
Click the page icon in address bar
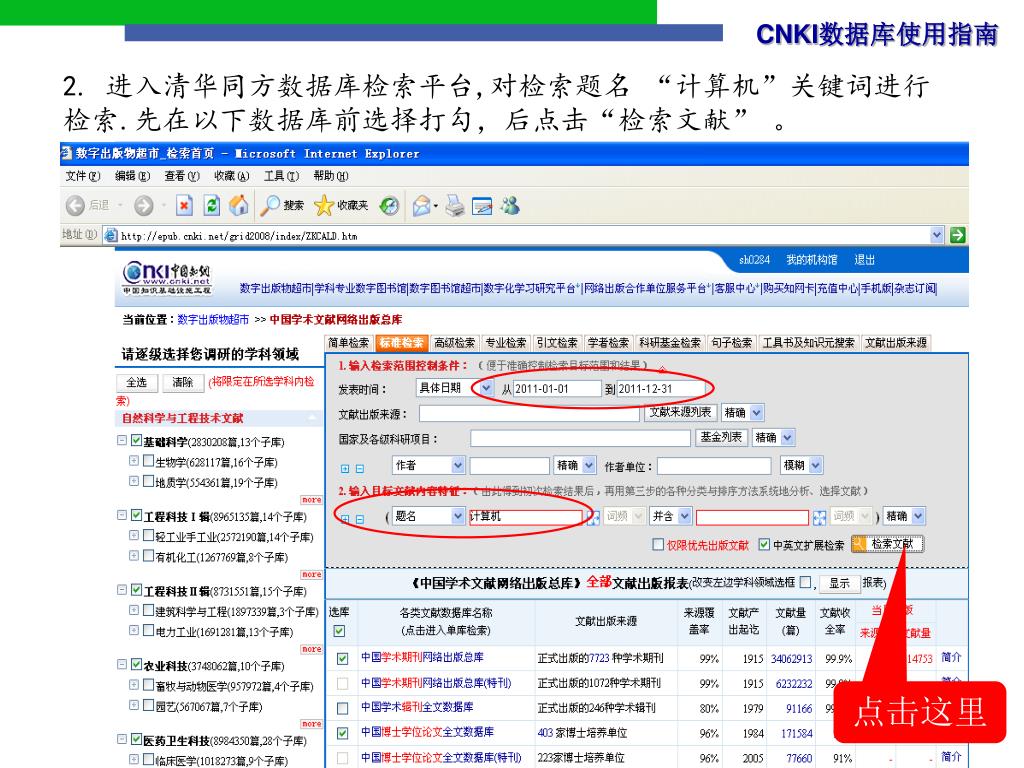(x=111, y=235)
